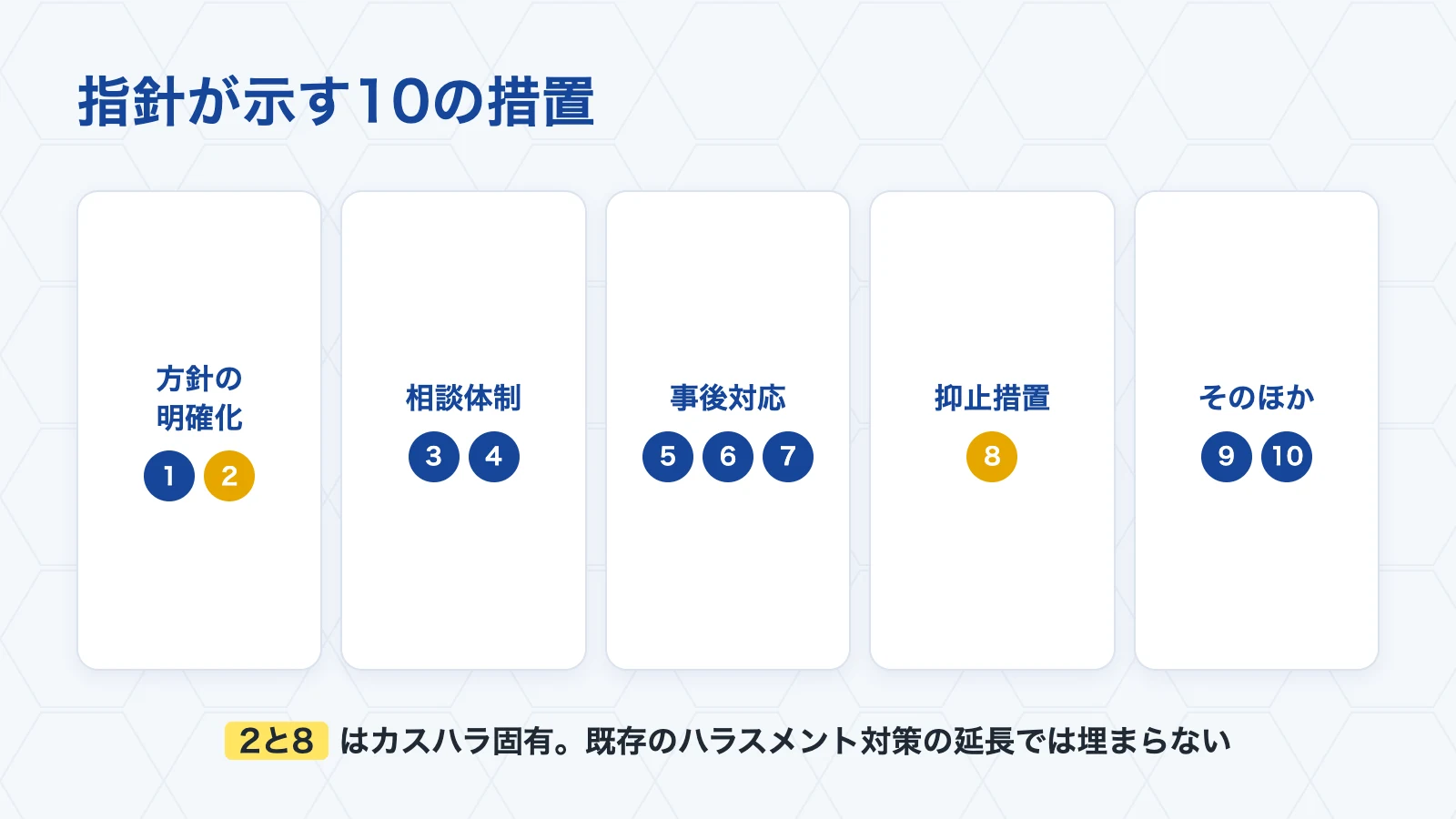This screenshot has width=1456, height=819.
Task: Click the blue circle numbered 9
Action: tap(1227, 456)
